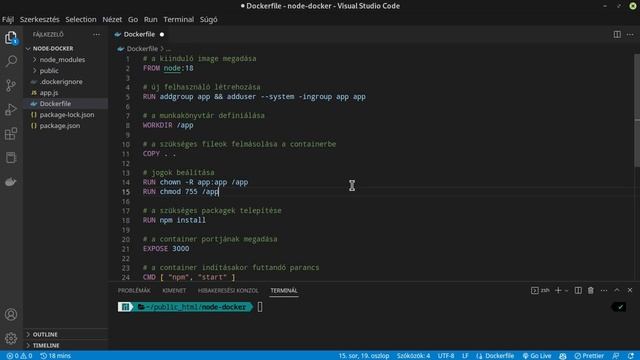The width and height of the screenshot is (640, 360).
Task: Open Run and Debug view
Action: tap(11, 109)
